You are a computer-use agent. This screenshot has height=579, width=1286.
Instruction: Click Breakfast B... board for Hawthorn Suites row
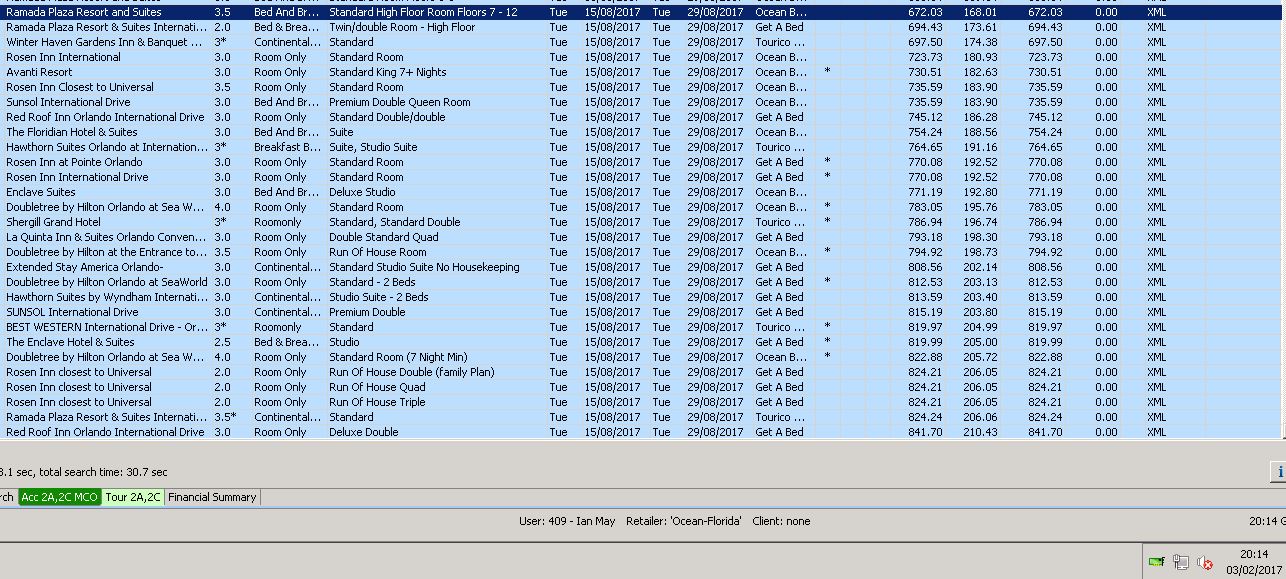287,147
